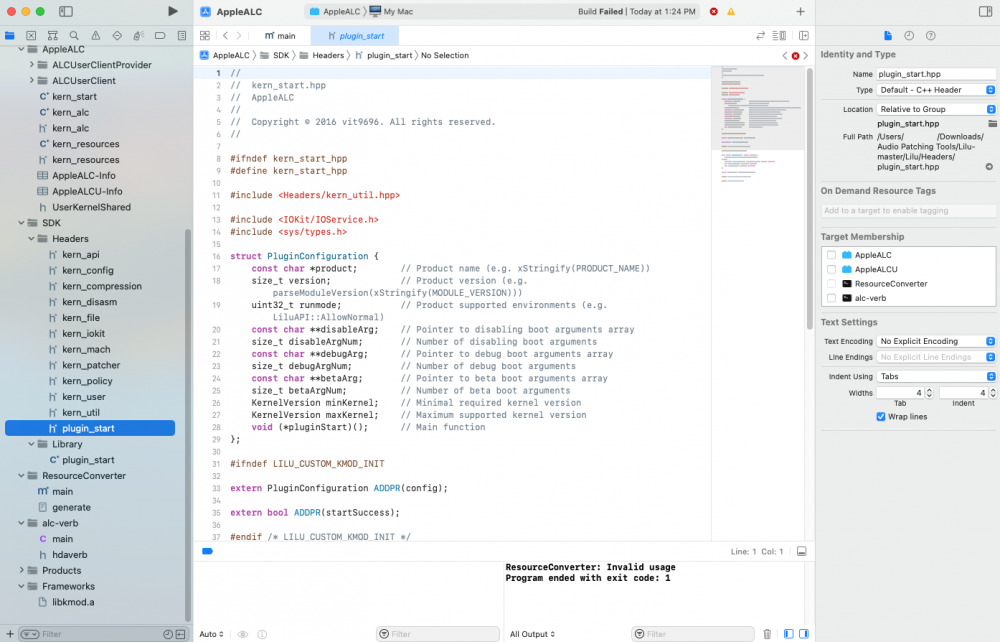The height and width of the screenshot is (642, 1000).
Task: Choose the My Mac run destination
Action: 391,11
